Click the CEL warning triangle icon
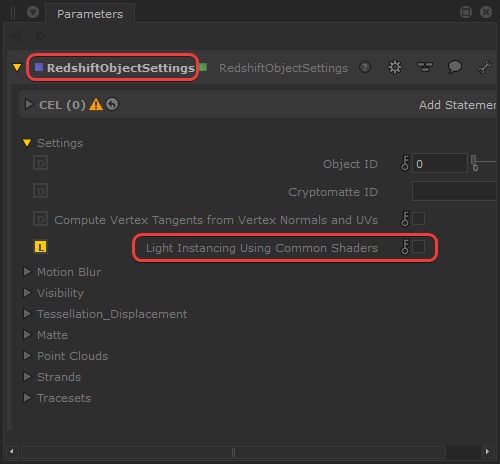Screen dimensions: 500x464 96,104
